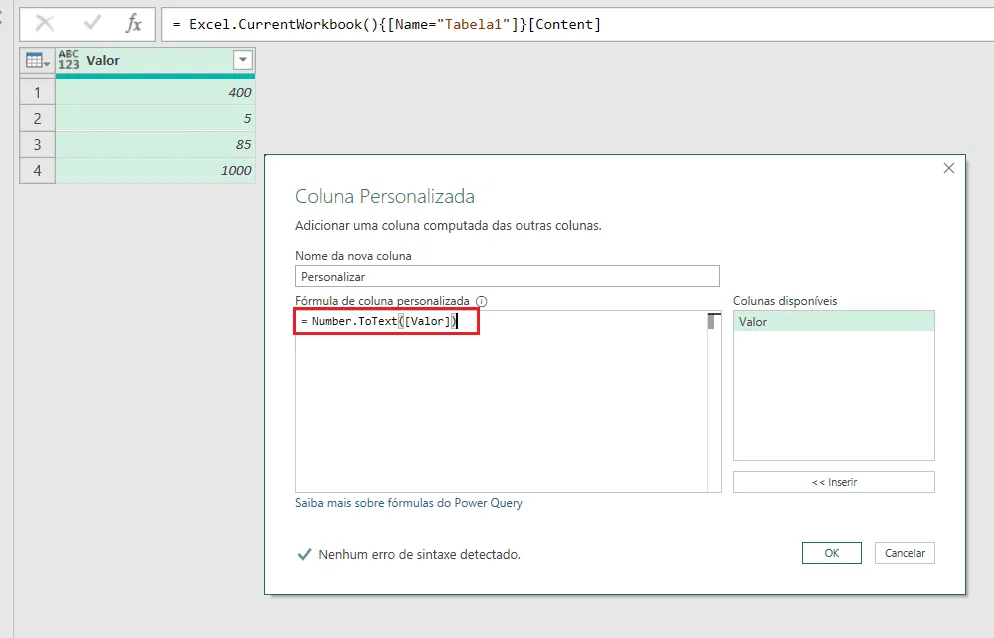The width and height of the screenshot is (994, 638).
Task: Click the formula editor scrollbar thumb
Action: coord(711,322)
